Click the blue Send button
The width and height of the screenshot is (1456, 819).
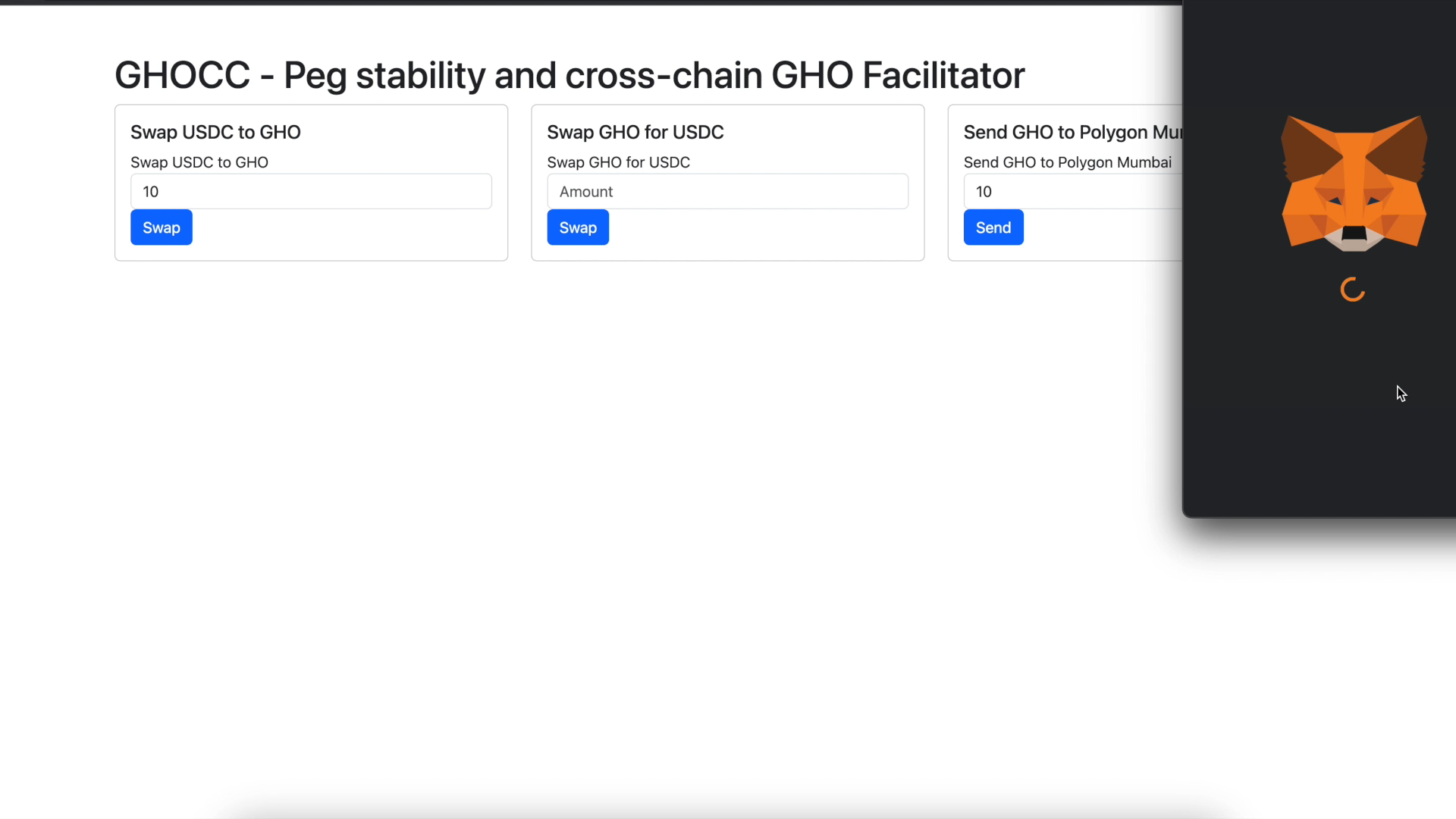pyautogui.click(x=993, y=227)
